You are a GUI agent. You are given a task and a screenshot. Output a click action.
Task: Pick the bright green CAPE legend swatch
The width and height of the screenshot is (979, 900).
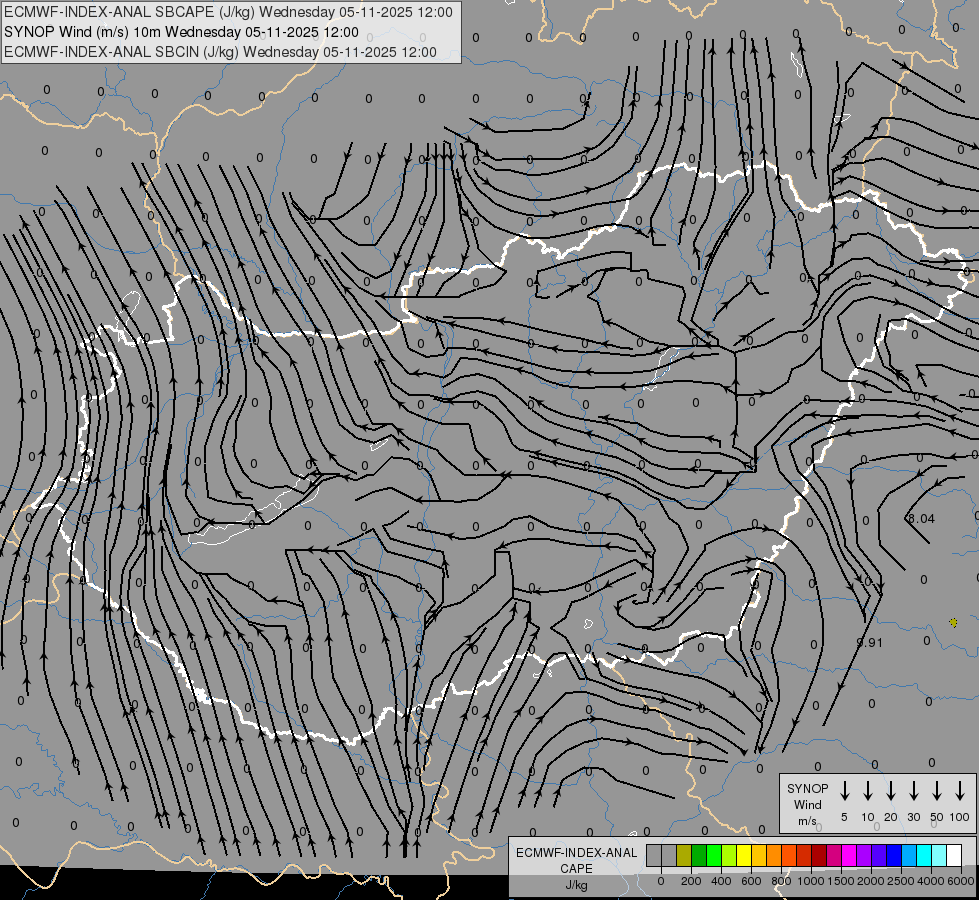[x=714, y=855]
